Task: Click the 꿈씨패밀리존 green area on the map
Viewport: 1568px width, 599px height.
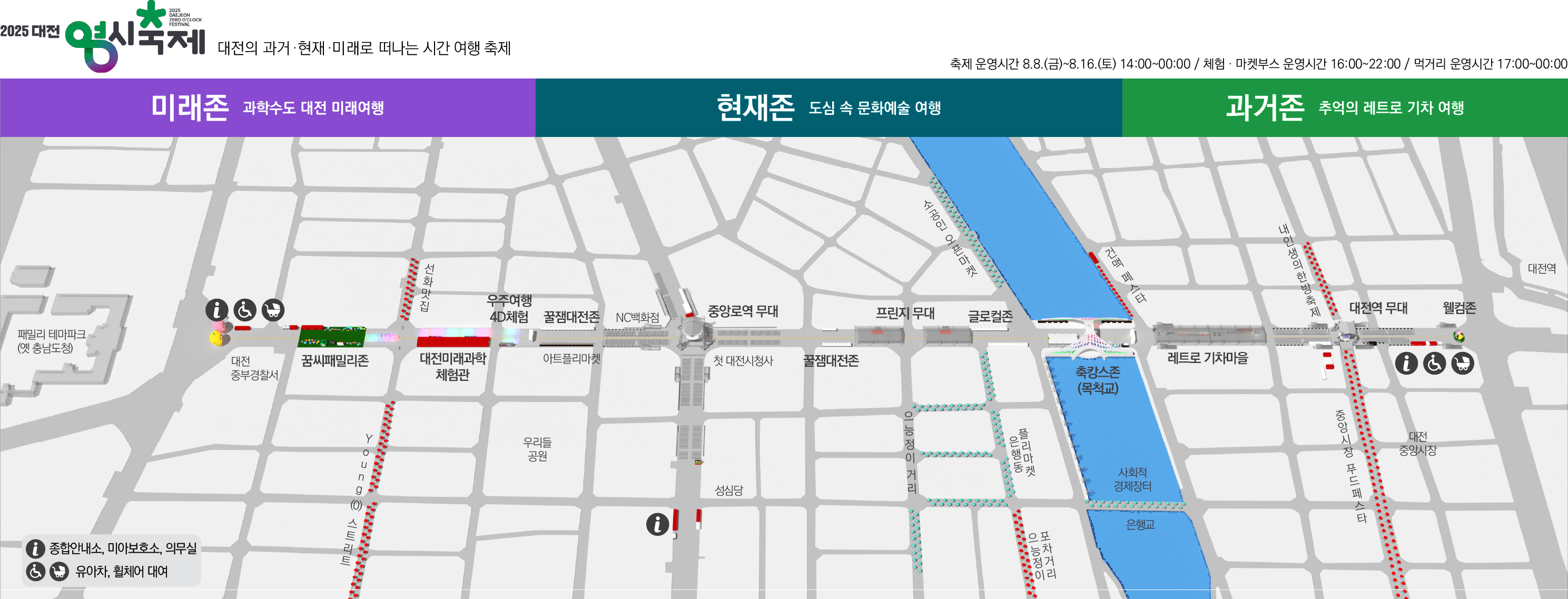Action: point(332,336)
